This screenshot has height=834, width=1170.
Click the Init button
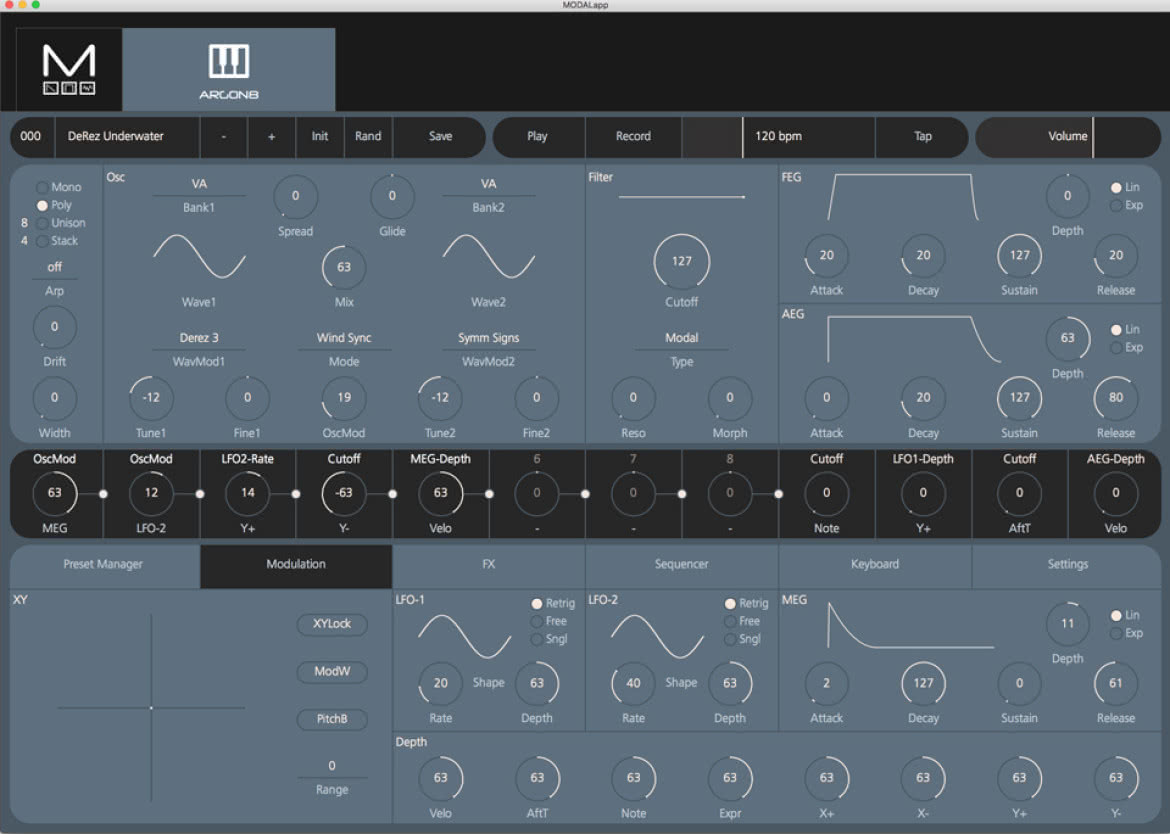tap(320, 137)
